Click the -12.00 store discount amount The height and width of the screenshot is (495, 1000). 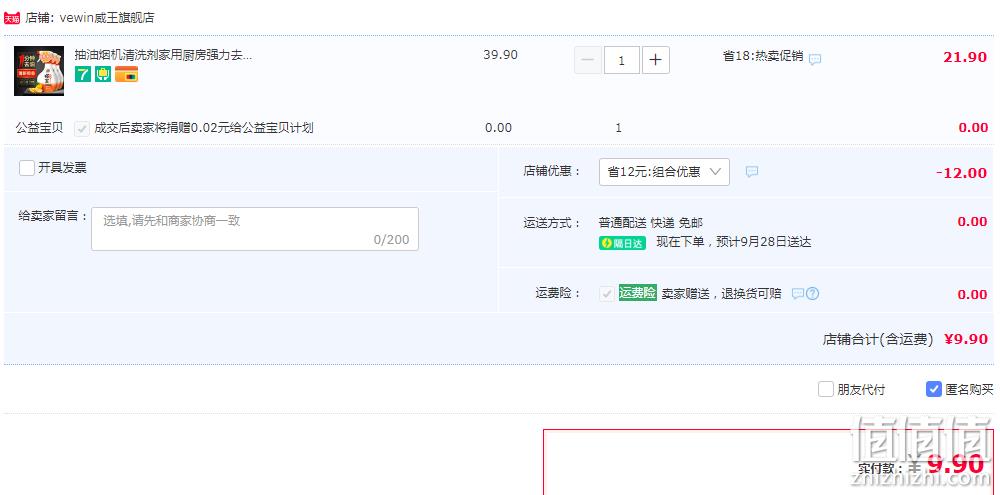[962, 173]
